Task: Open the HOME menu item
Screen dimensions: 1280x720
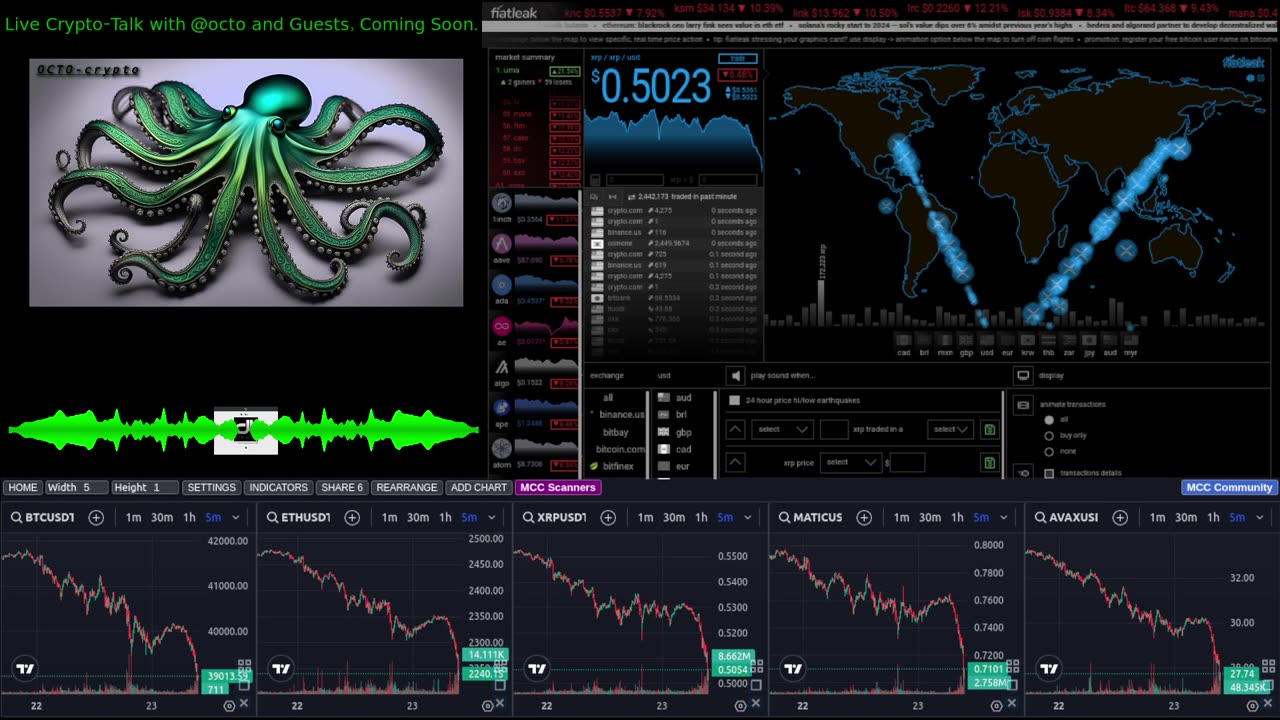Action: click(x=22, y=488)
